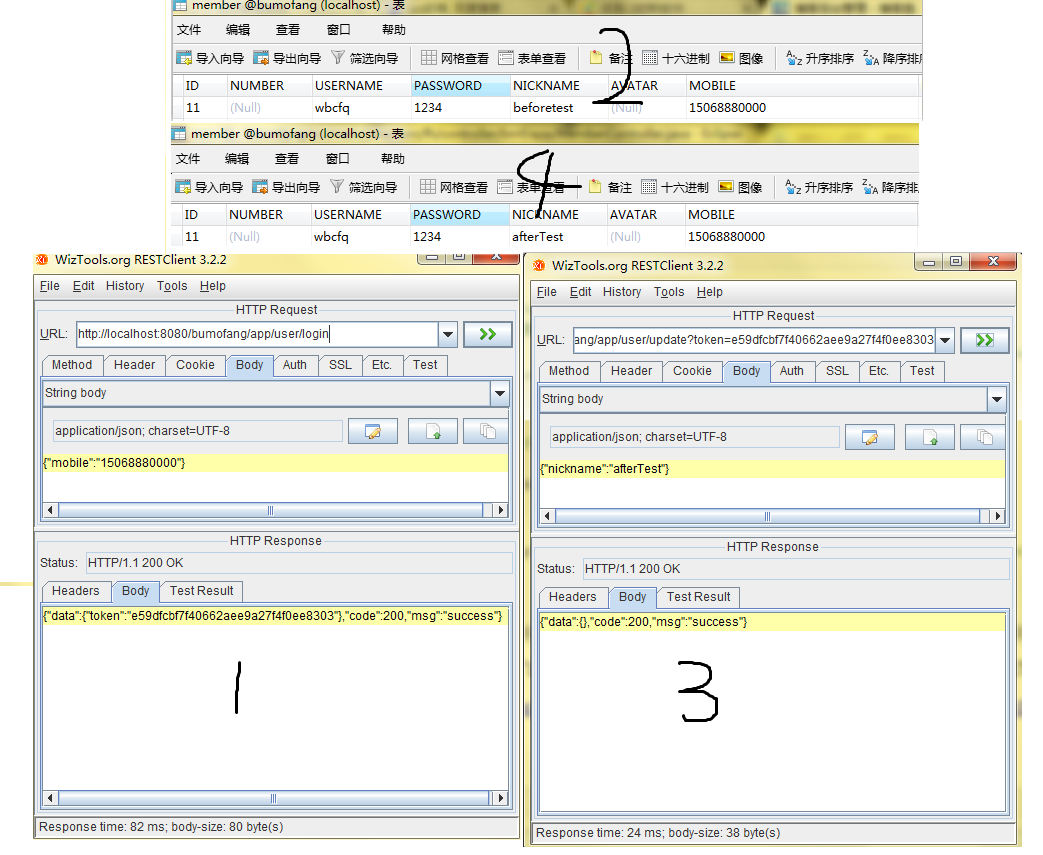Edit content type icon in update RESTClient
Viewport: 1043px width, 855px height.
869,437
